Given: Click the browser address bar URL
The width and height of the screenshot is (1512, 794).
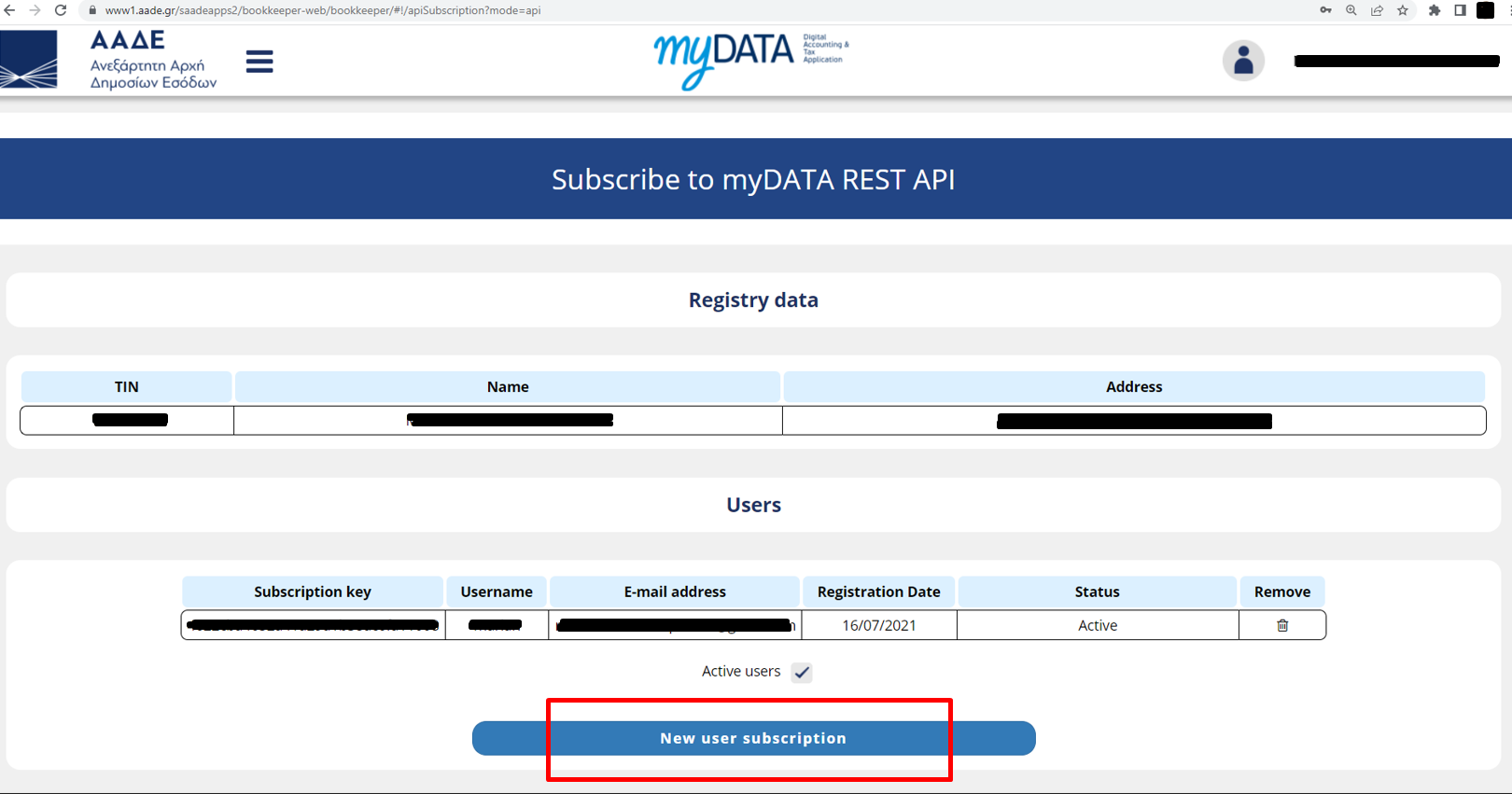Looking at the screenshot, I should click(322, 10).
